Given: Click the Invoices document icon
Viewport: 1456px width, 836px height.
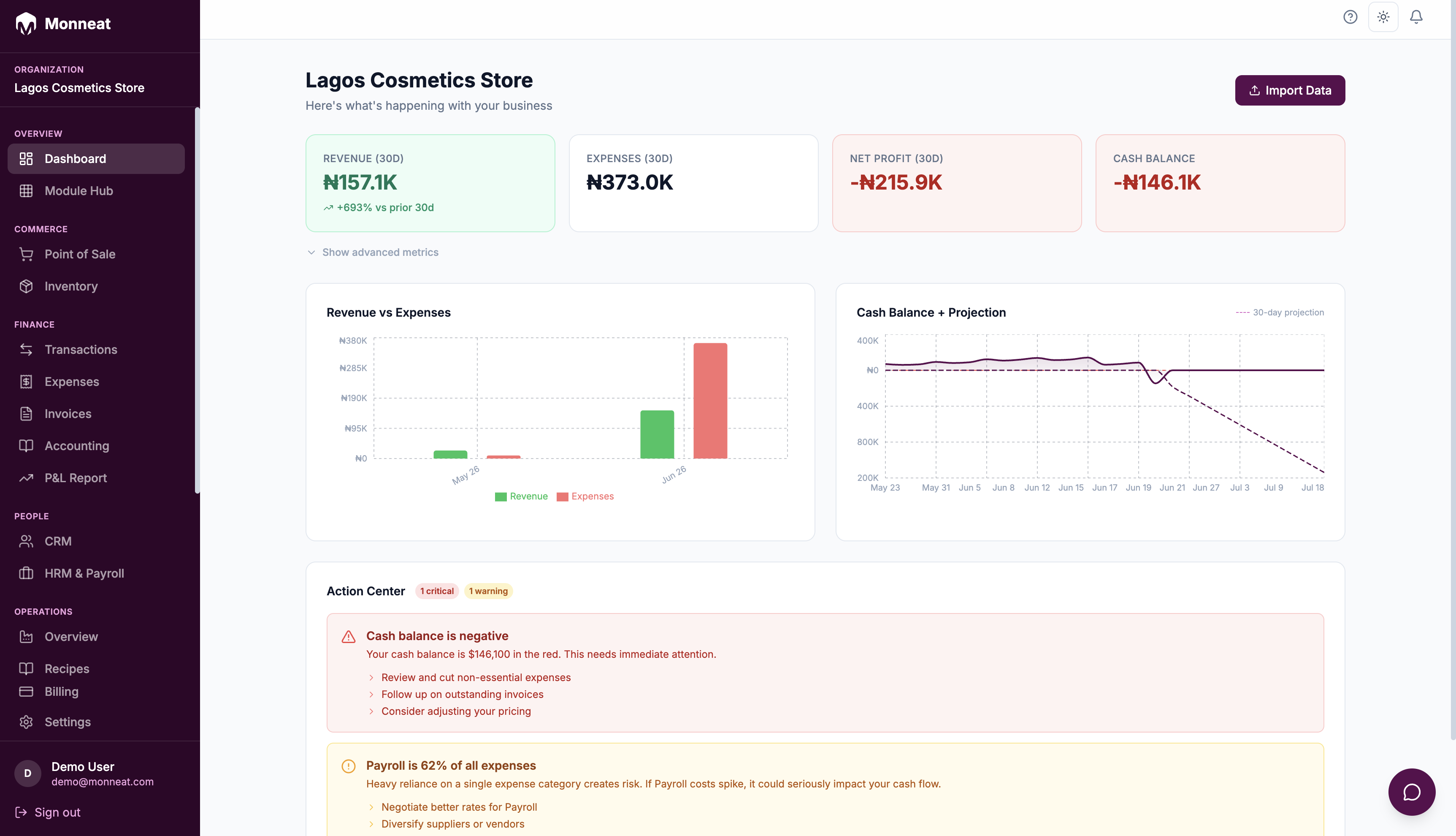Looking at the screenshot, I should pyautogui.click(x=27, y=413).
